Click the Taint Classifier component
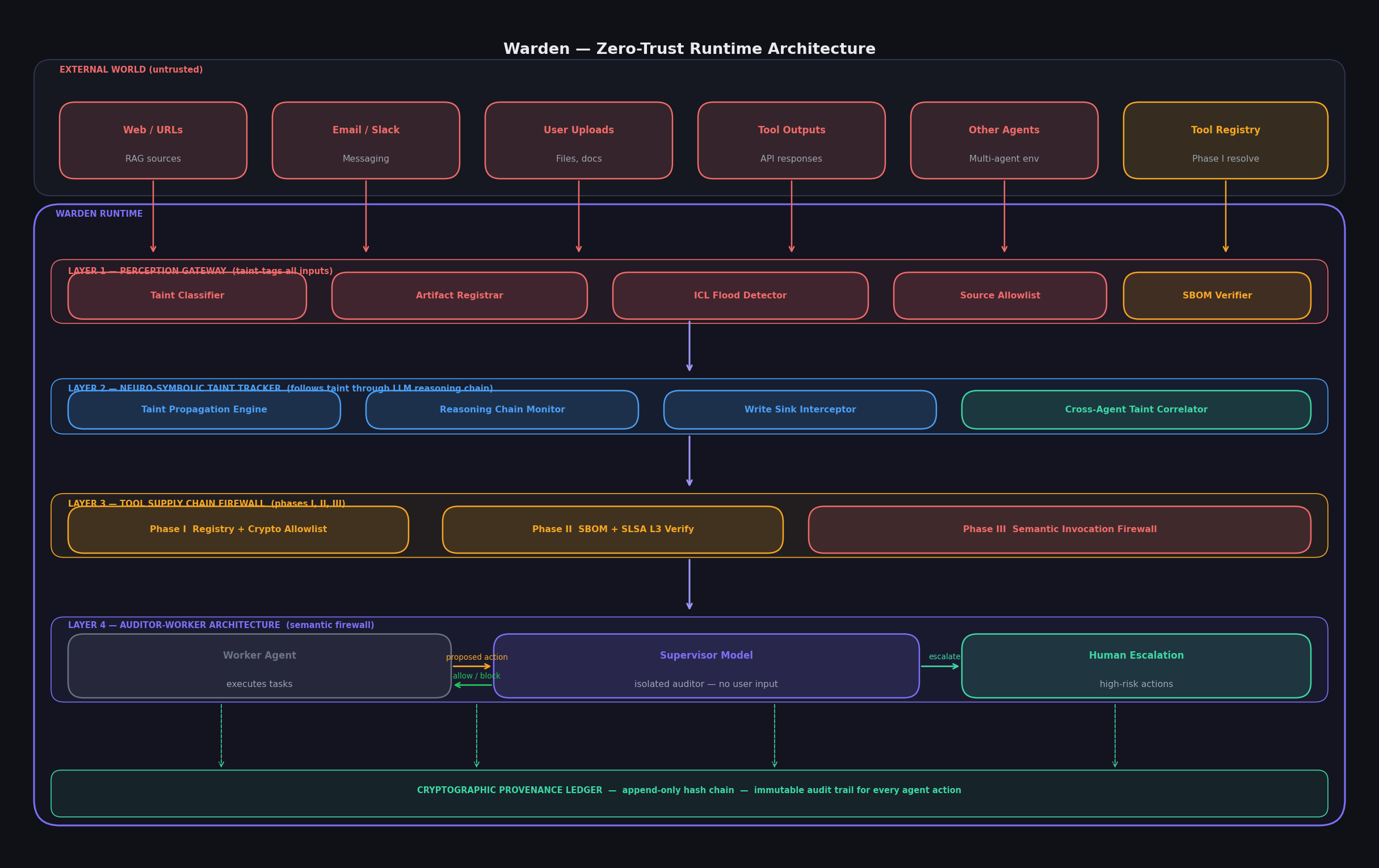 187,296
